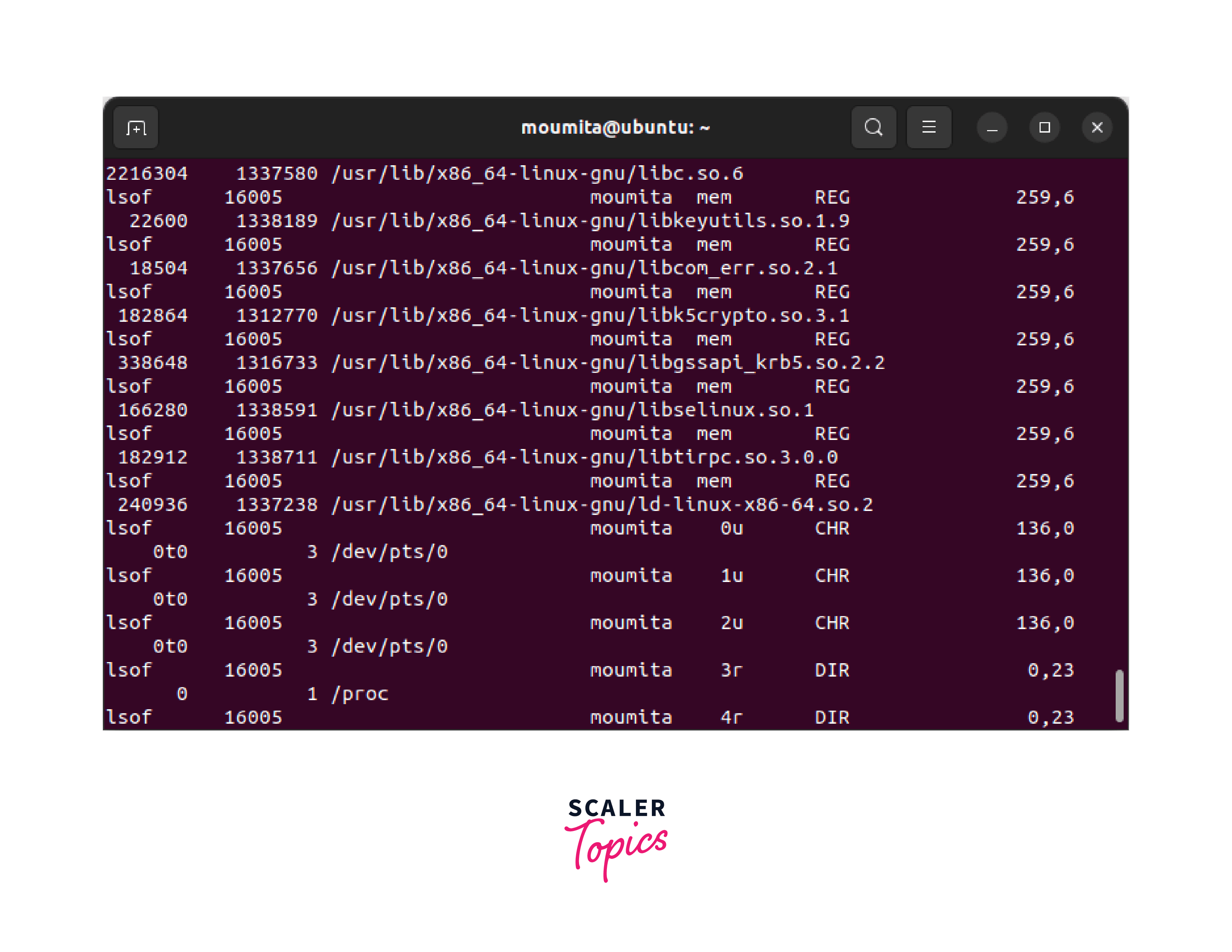Click the magnifying glass icon
Viewport: 1232px width, 952px height.
pos(874,127)
